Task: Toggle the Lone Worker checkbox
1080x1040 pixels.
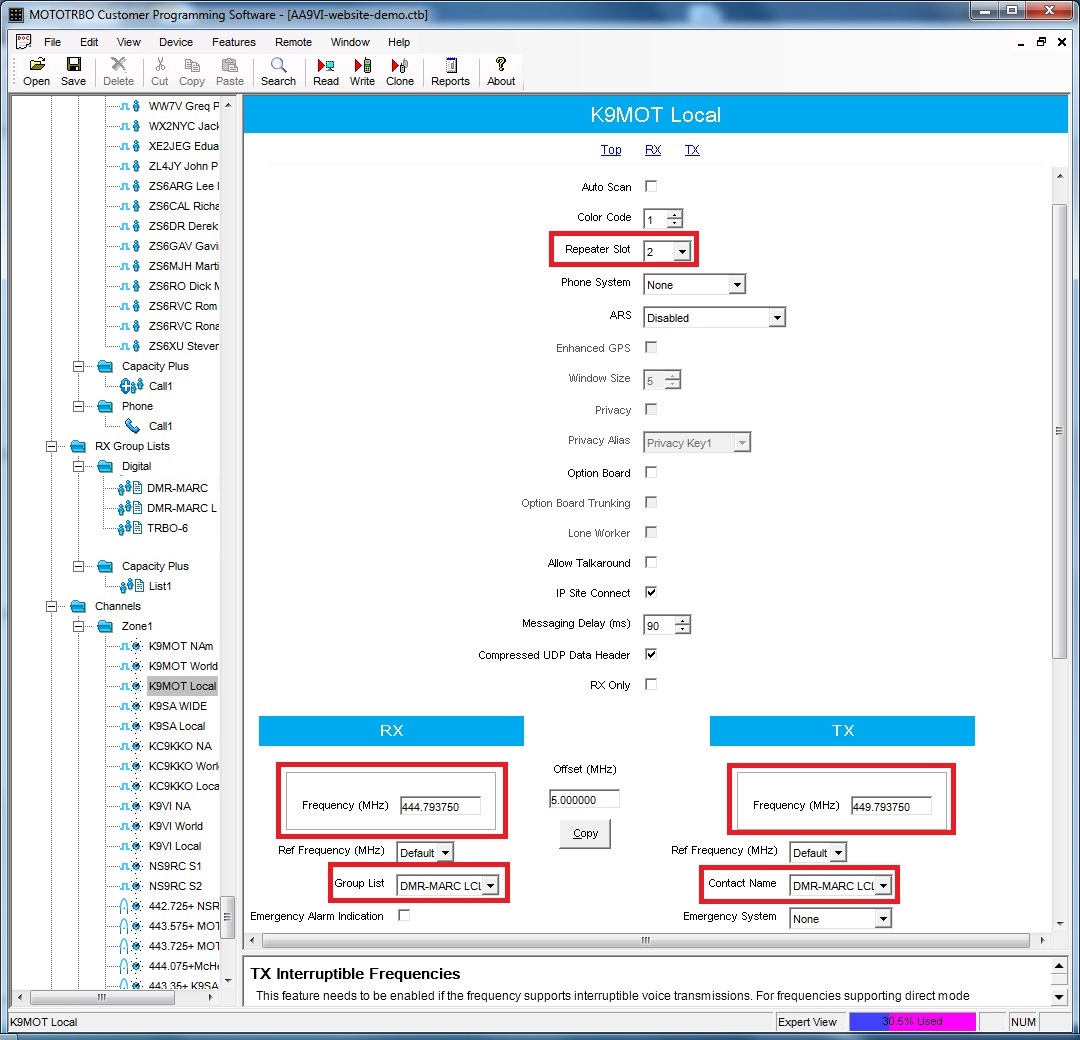Action: click(651, 532)
